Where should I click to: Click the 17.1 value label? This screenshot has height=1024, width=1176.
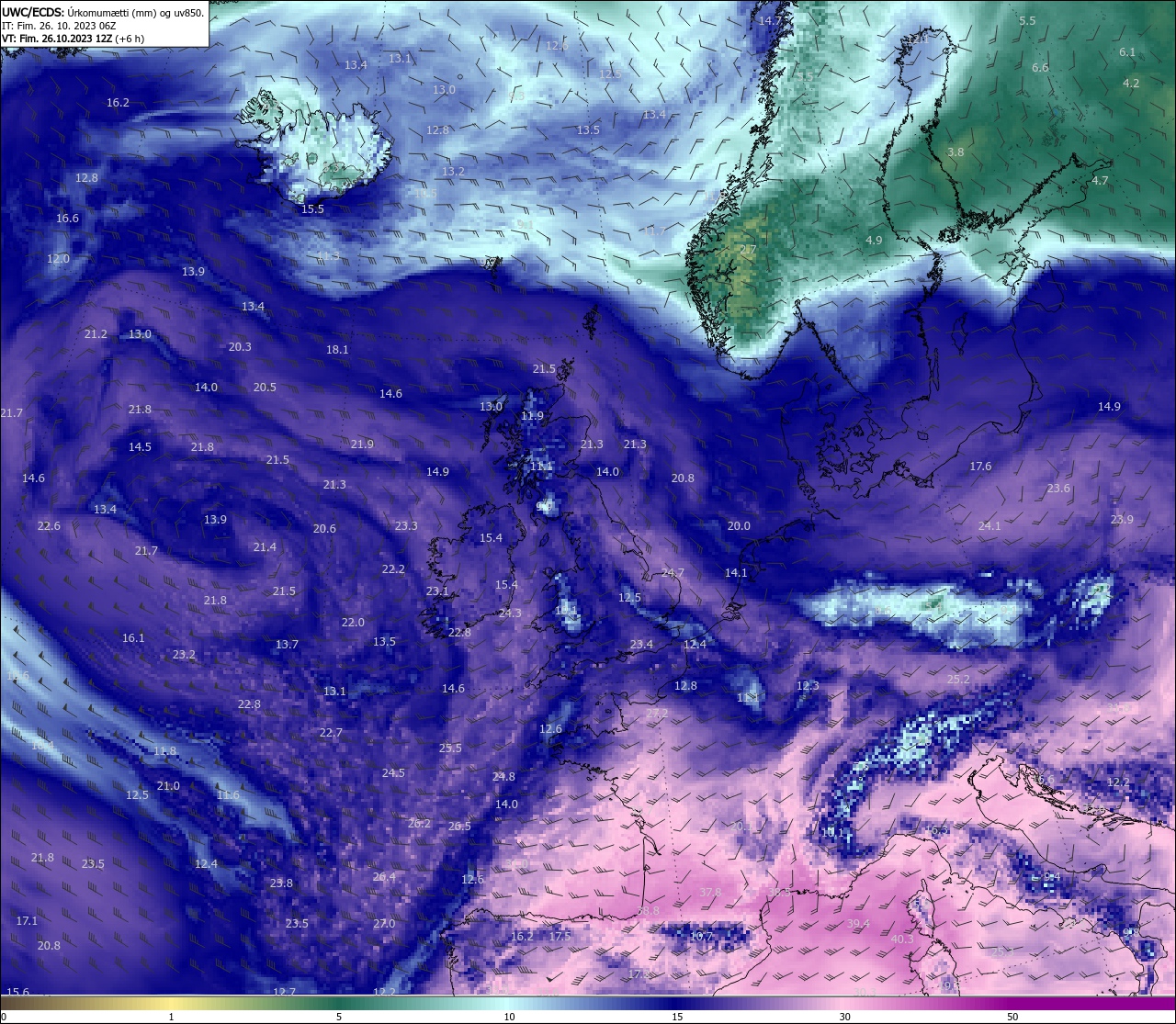point(27,921)
